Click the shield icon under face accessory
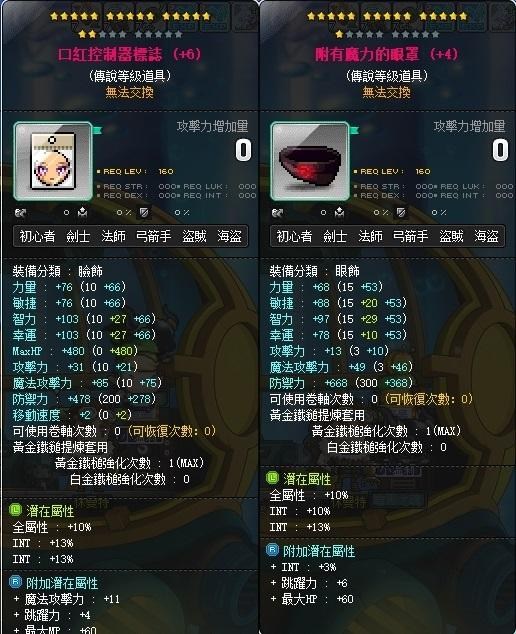Screen dimensions: 516x634 click(x=144, y=212)
